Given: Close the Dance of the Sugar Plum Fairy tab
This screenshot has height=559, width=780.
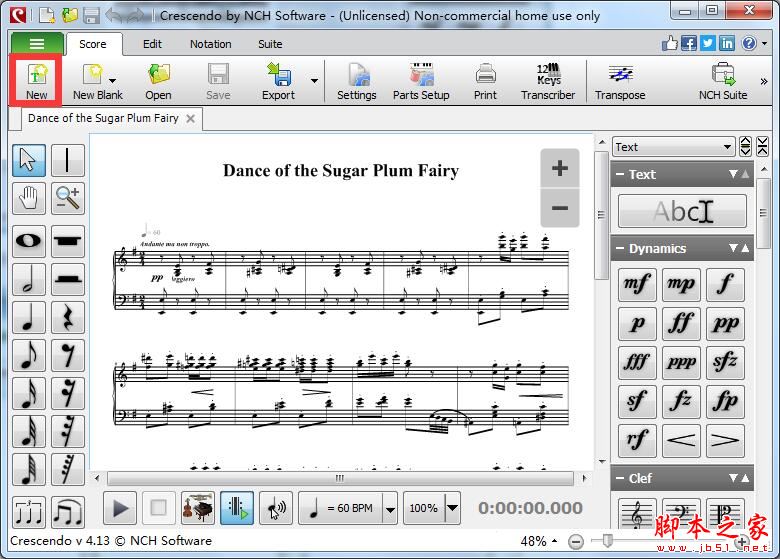Looking at the screenshot, I should tap(191, 118).
